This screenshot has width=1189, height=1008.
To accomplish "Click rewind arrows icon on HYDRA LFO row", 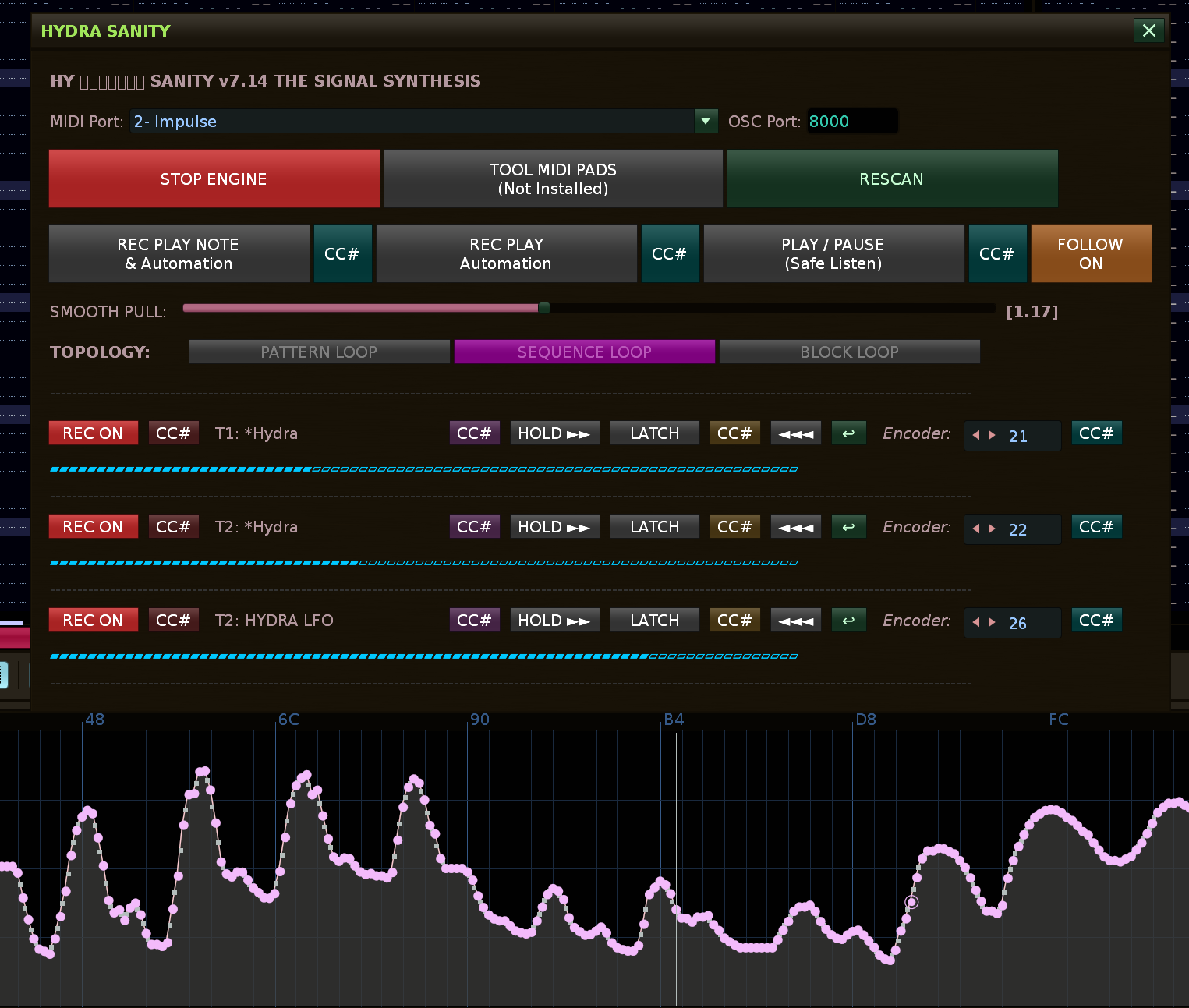I will pyautogui.click(x=795, y=621).
